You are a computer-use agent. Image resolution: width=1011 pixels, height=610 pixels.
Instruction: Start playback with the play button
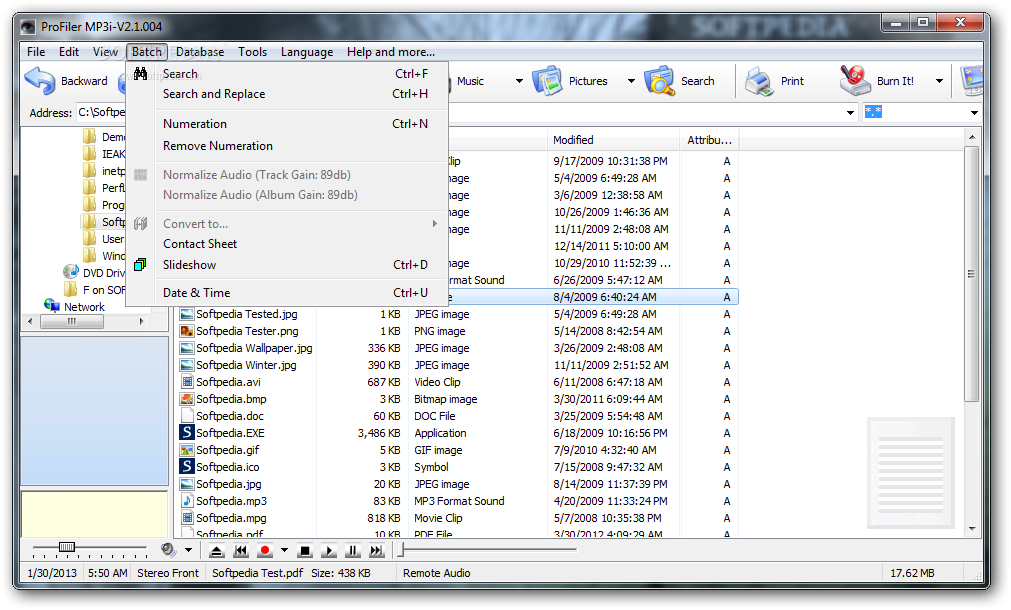pyautogui.click(x=328, y=551)
